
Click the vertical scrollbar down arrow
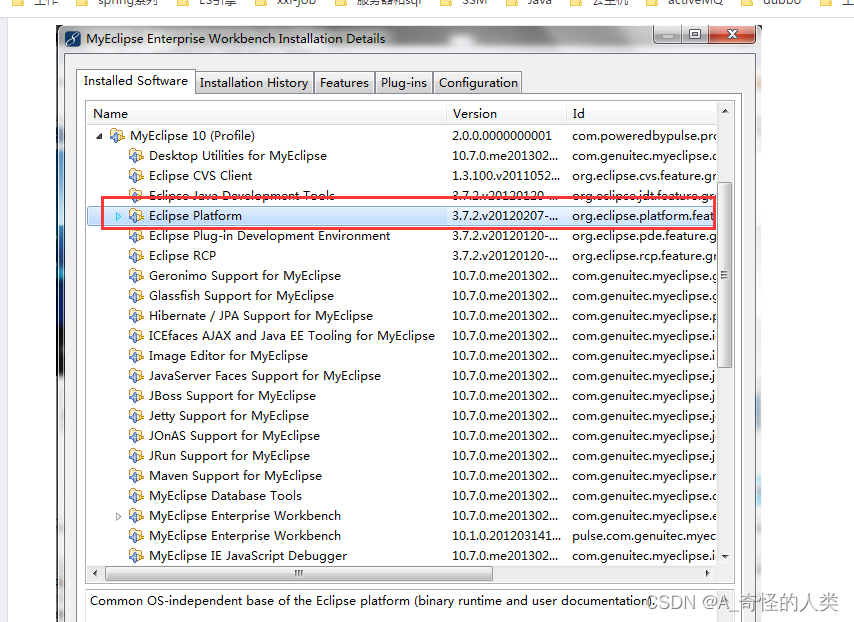pos(725,557)
